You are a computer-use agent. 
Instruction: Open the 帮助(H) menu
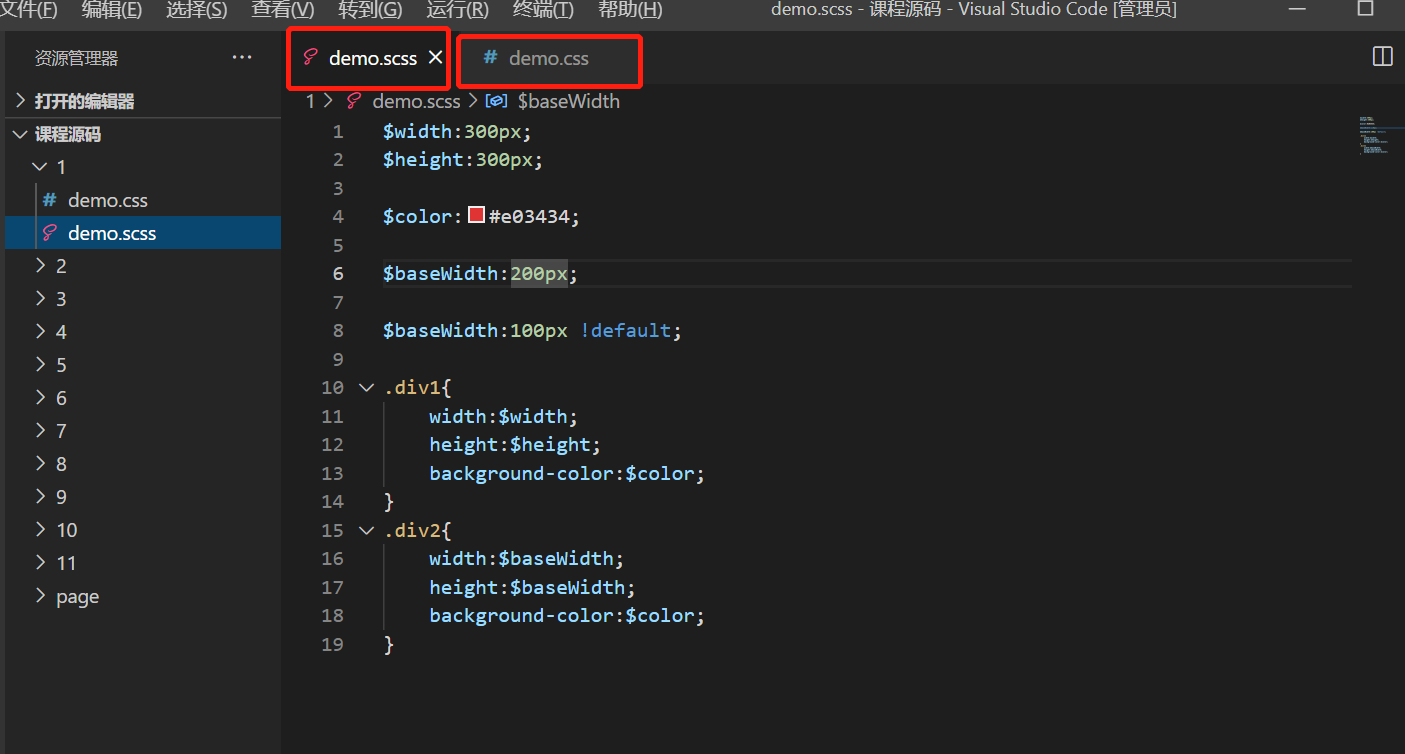[x=630, y=10]
